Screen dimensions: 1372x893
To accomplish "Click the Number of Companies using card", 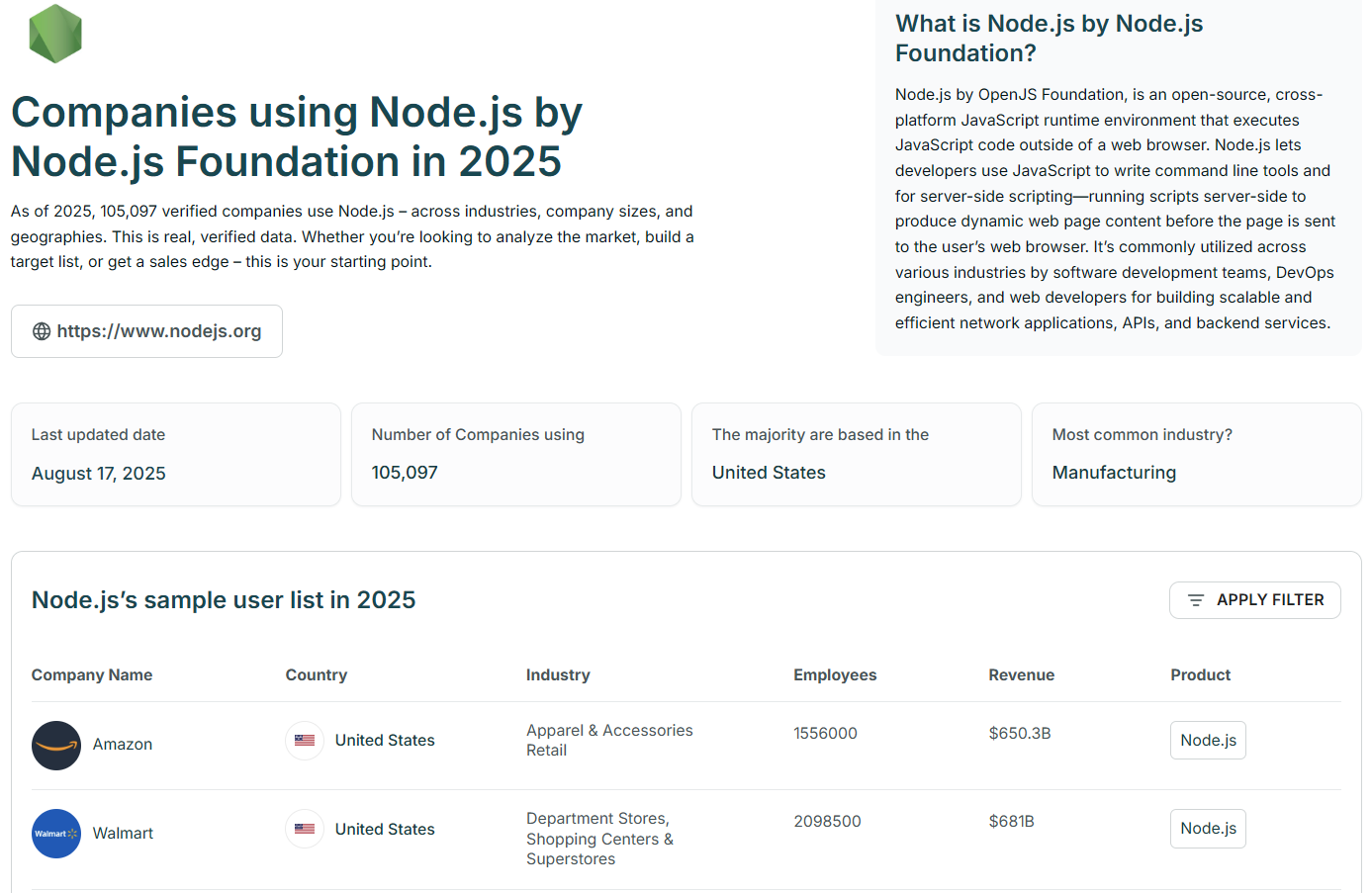I will pos(516,455).
